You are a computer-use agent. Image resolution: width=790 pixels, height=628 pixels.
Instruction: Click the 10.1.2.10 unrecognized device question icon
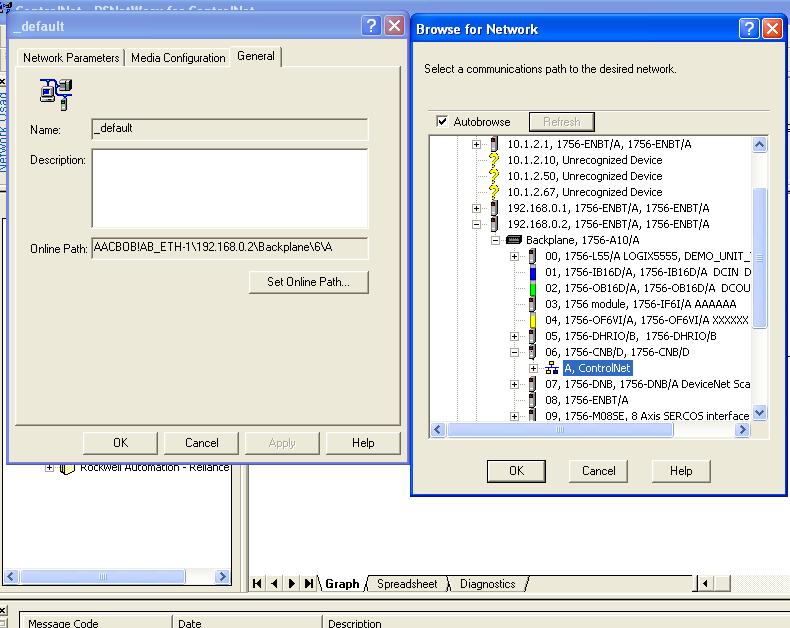(x=494, y=160)
